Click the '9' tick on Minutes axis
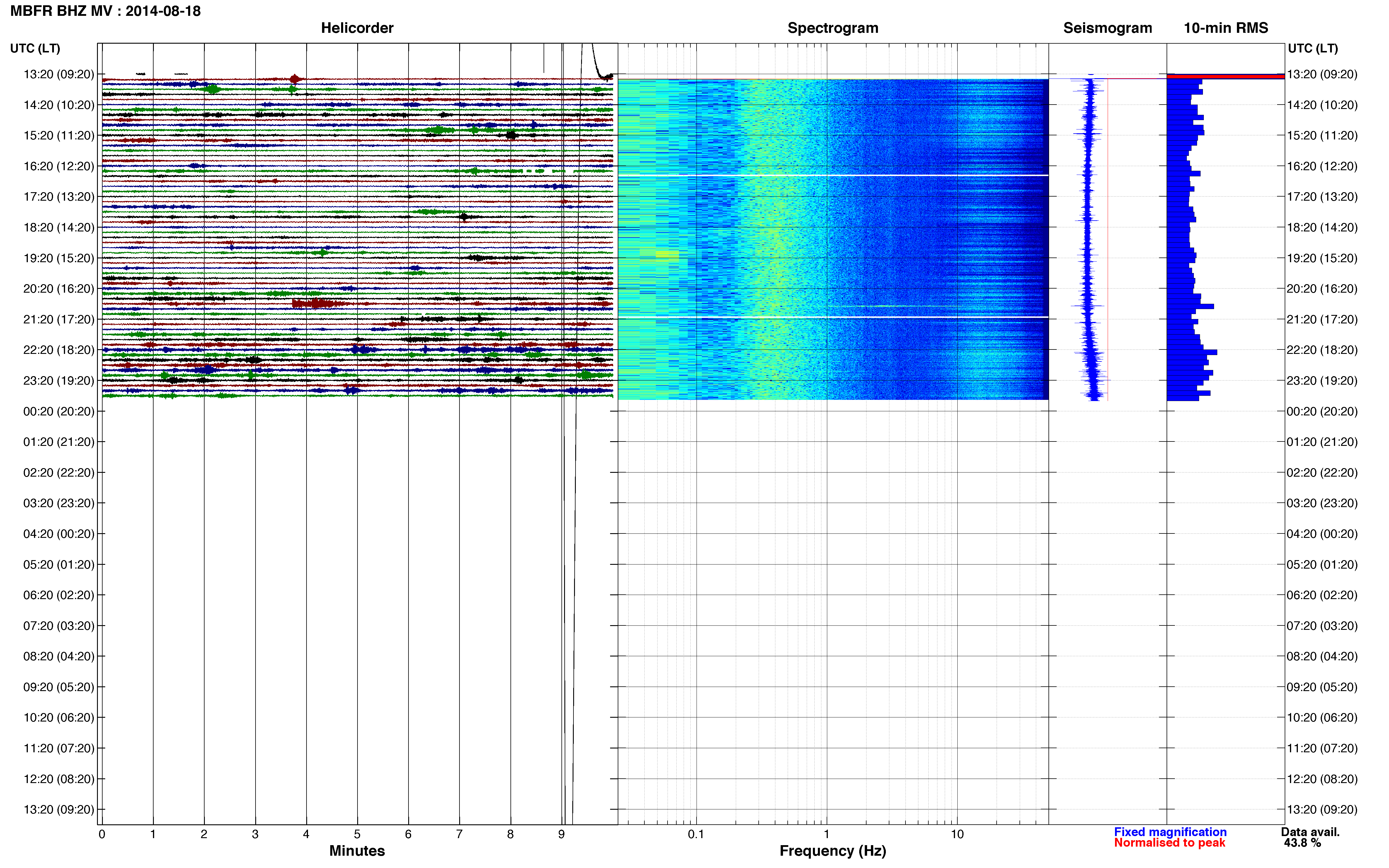 [x=561, y=834]
